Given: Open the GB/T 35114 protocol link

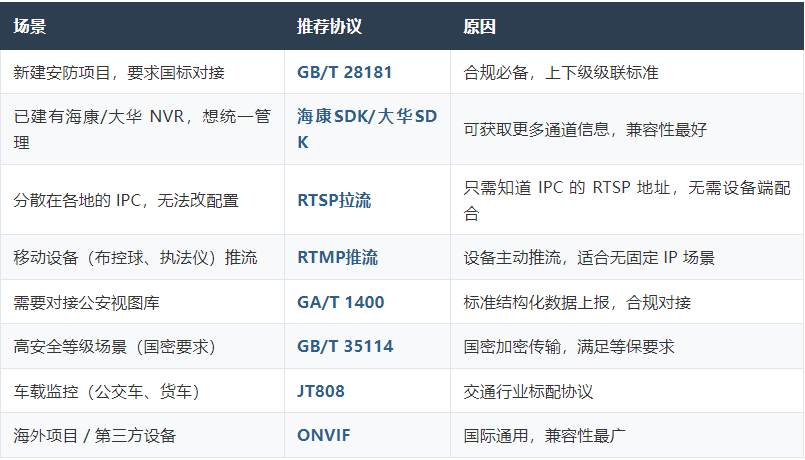Looking at the screenshot, I should pyautogui.click(x=345, y=346).
